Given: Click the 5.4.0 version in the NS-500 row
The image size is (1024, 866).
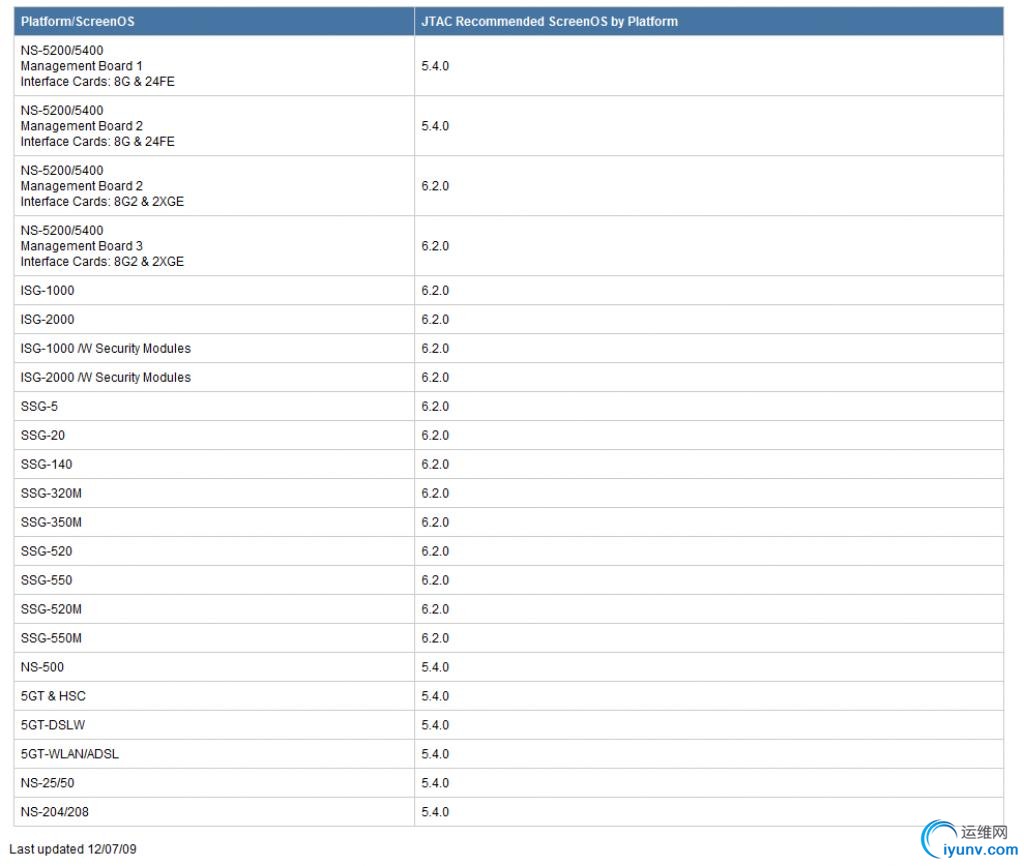Looking at the screenshot, I should (x=435, y=667).
